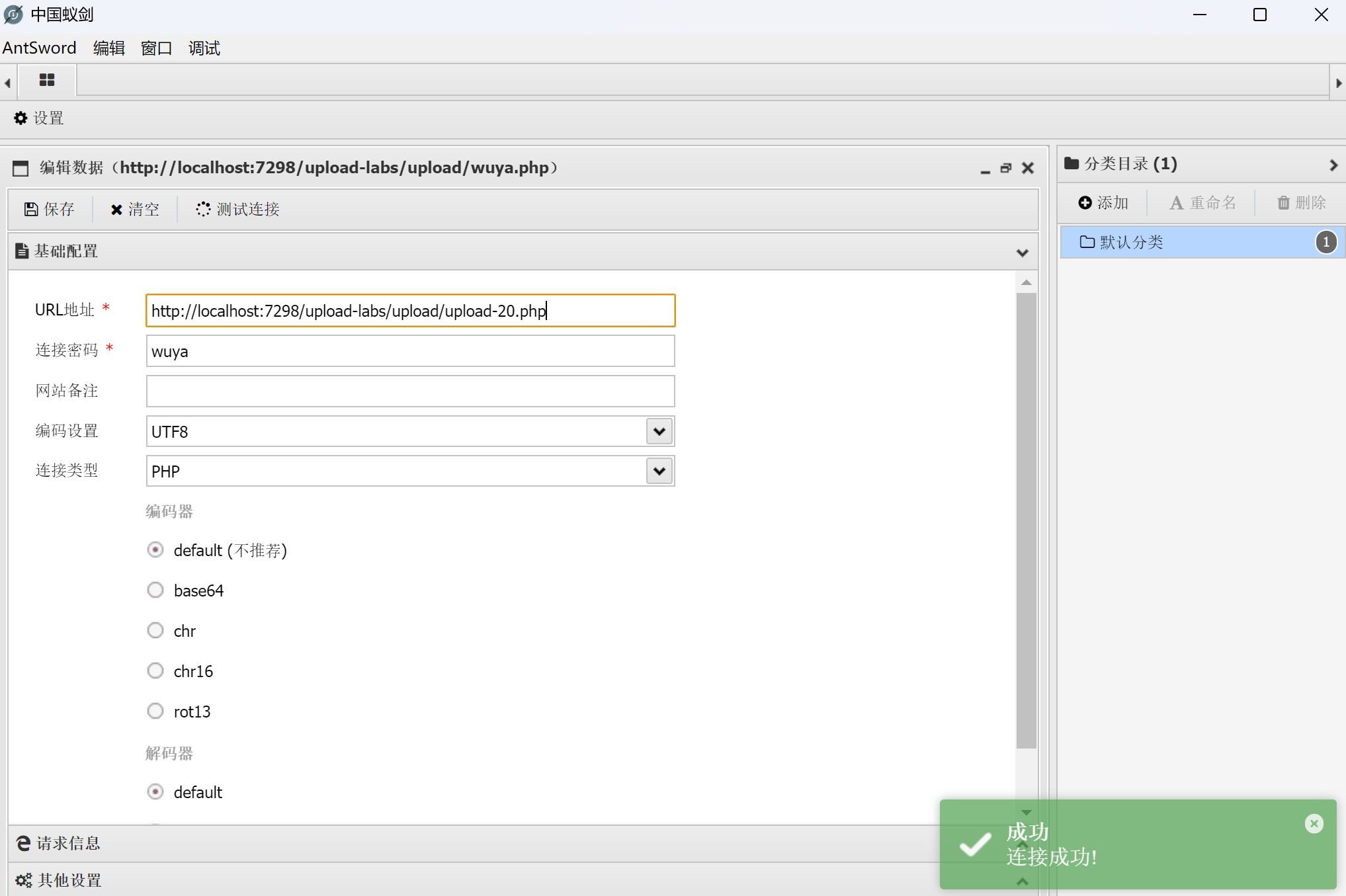Expand the 请求信息 section
Screen dimensions: 1346x896
tap(67, 843)
